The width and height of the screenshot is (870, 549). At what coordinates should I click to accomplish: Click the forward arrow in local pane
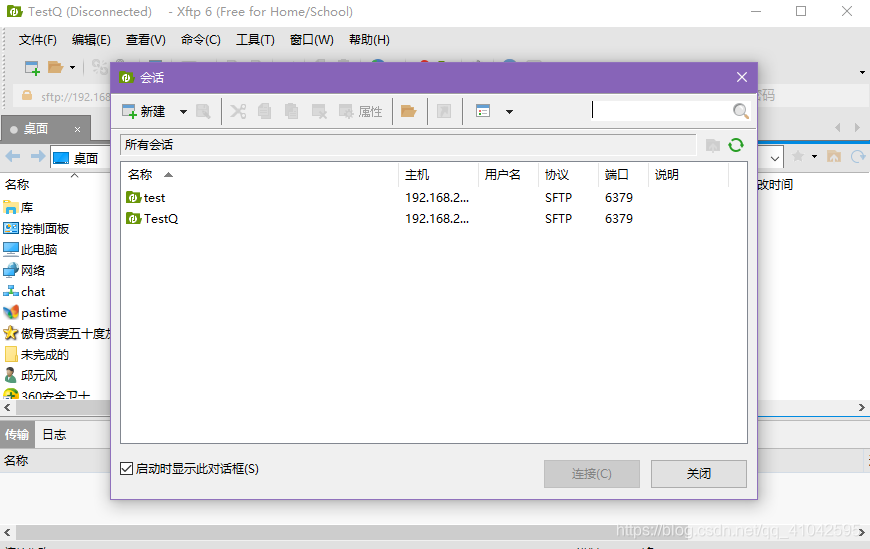(x=37, y=157)
